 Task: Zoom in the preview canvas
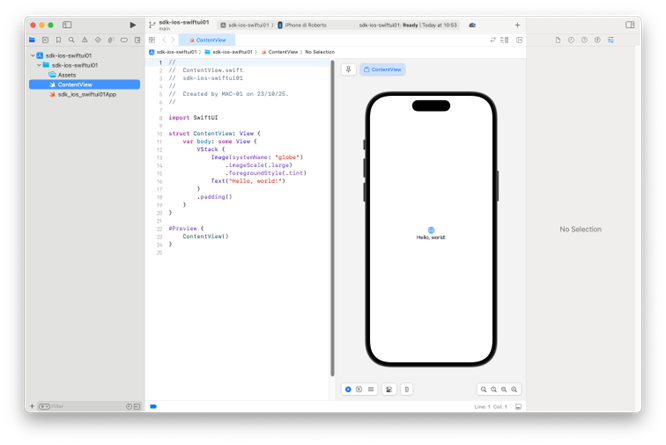click(514, 389)
